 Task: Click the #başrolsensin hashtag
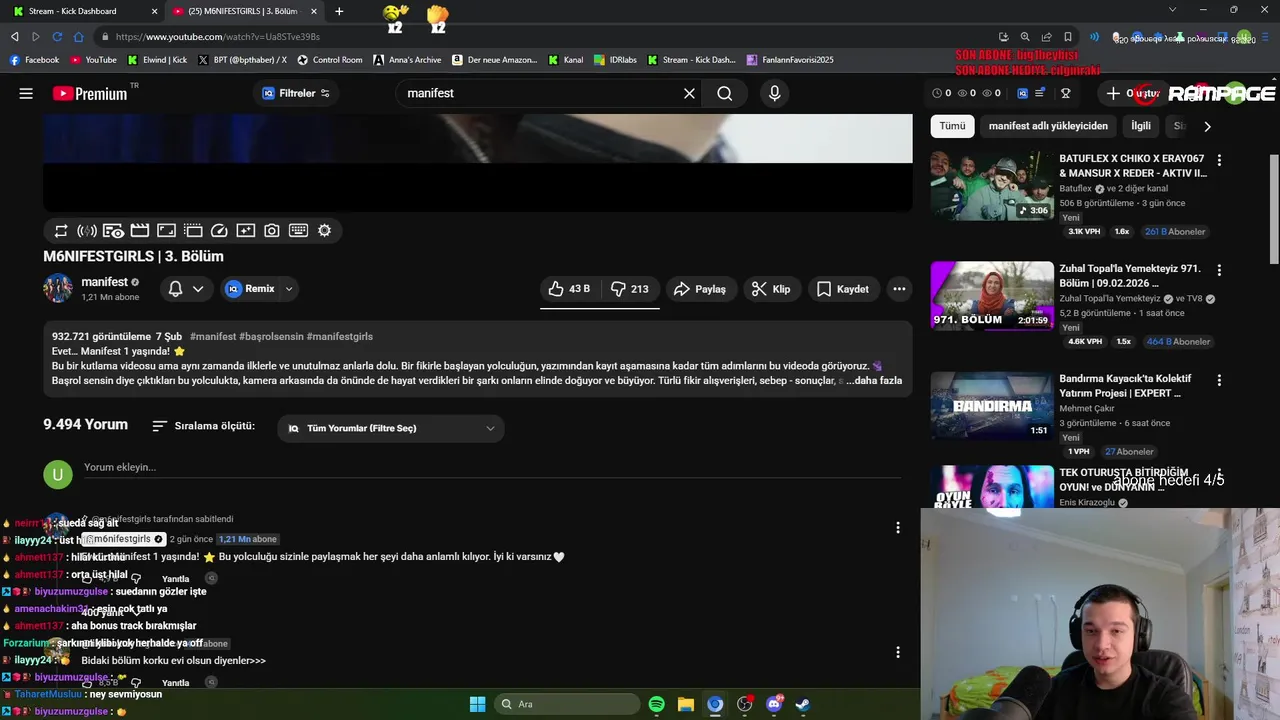[x=272, y=337]
